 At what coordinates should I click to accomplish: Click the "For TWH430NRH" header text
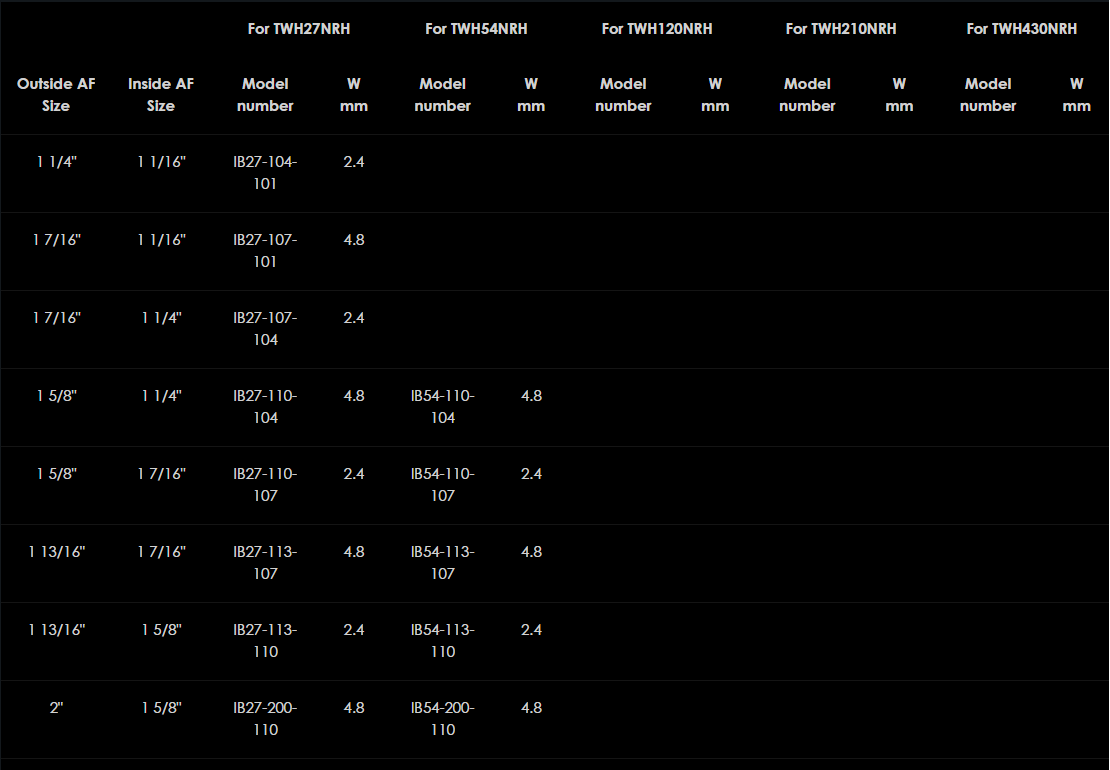point(1021,29)
